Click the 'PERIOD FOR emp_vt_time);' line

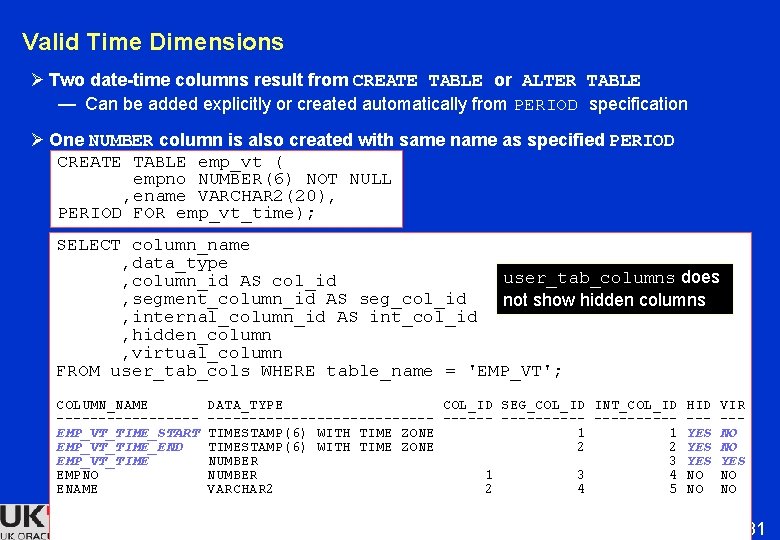click(x=186, y=213)
